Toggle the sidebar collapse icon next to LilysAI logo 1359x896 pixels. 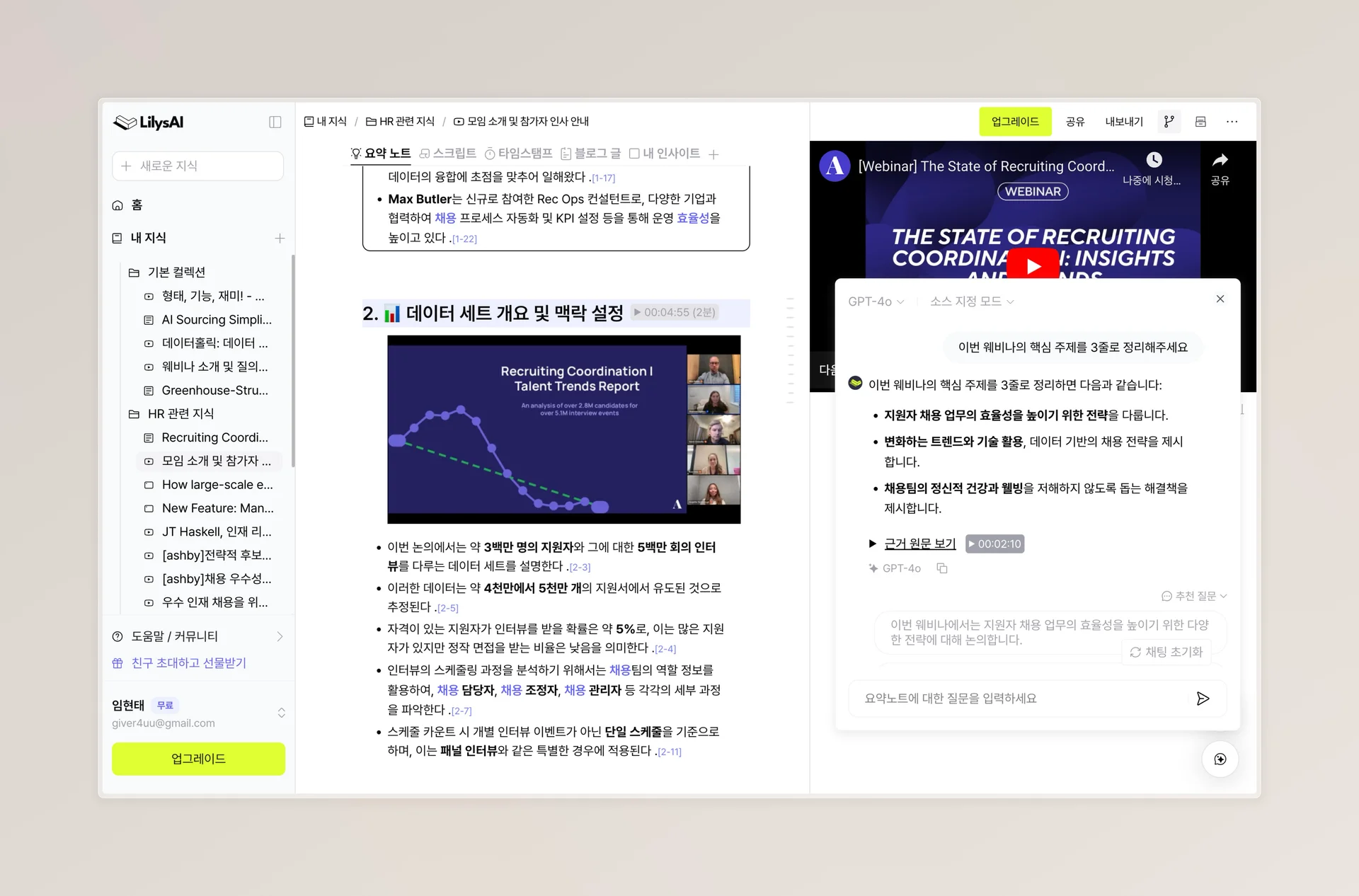pos(275,122)
